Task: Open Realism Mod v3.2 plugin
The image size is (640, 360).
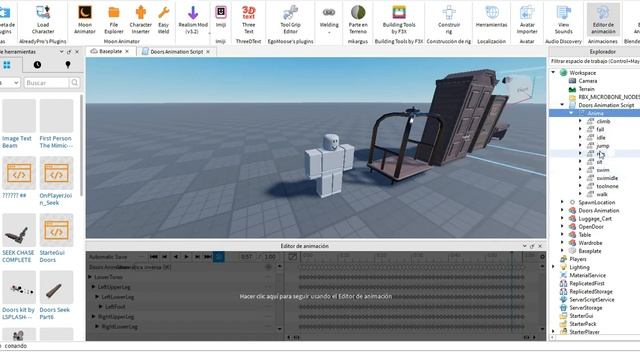Action: point(193,19)
